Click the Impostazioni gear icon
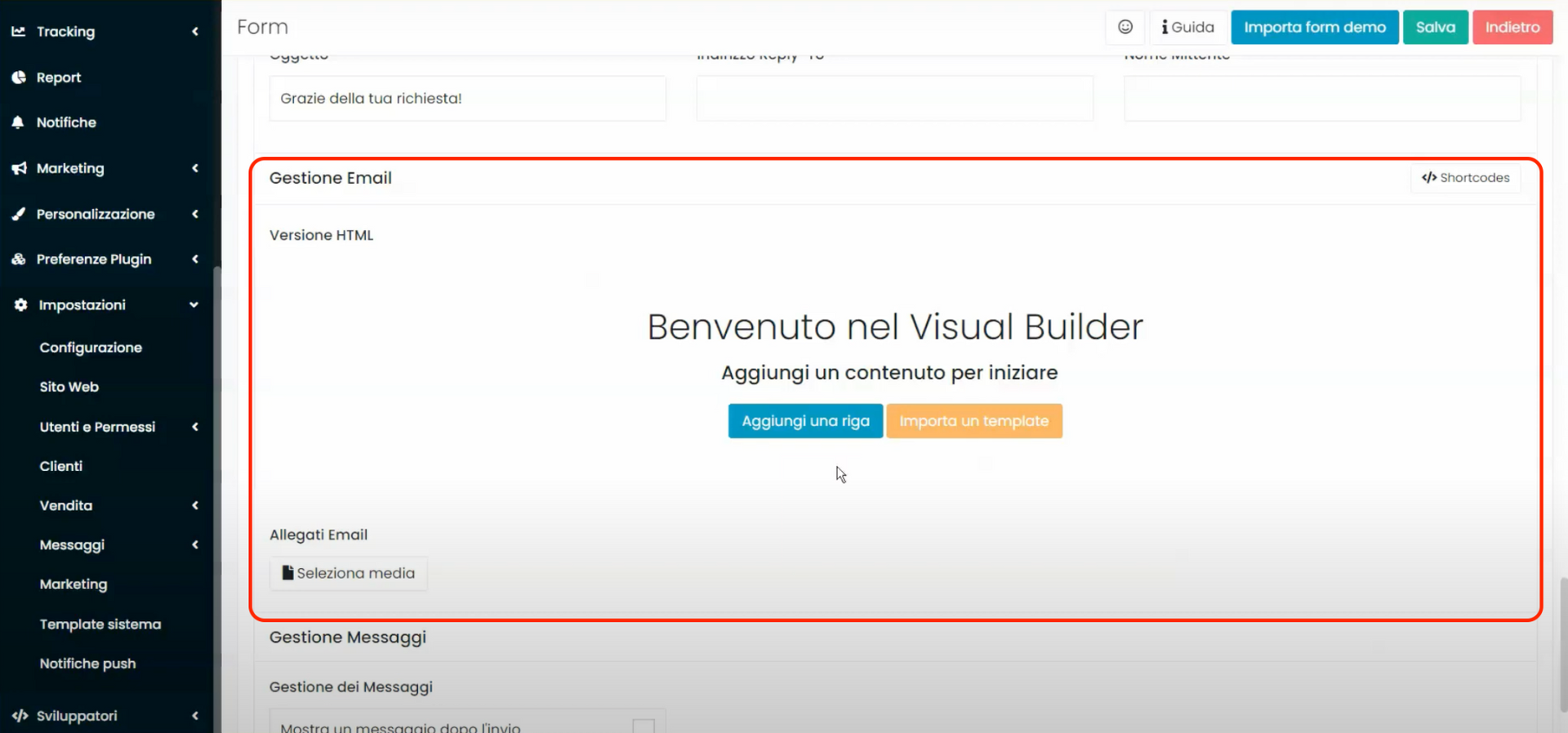 (20, 304)
